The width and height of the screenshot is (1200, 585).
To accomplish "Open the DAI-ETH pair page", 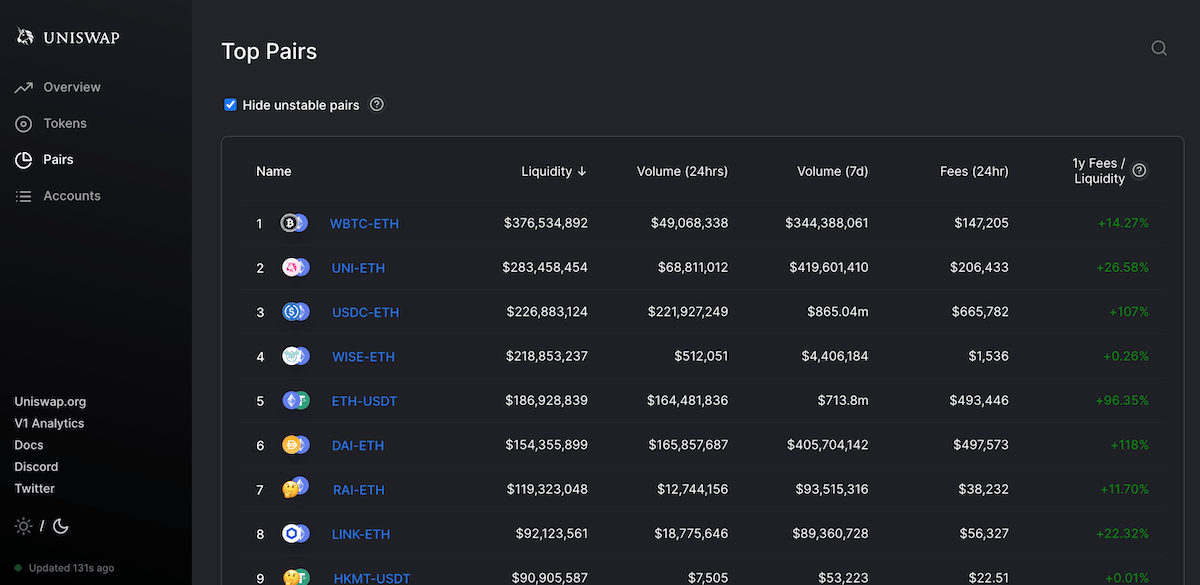I will (x=358, y=446).
